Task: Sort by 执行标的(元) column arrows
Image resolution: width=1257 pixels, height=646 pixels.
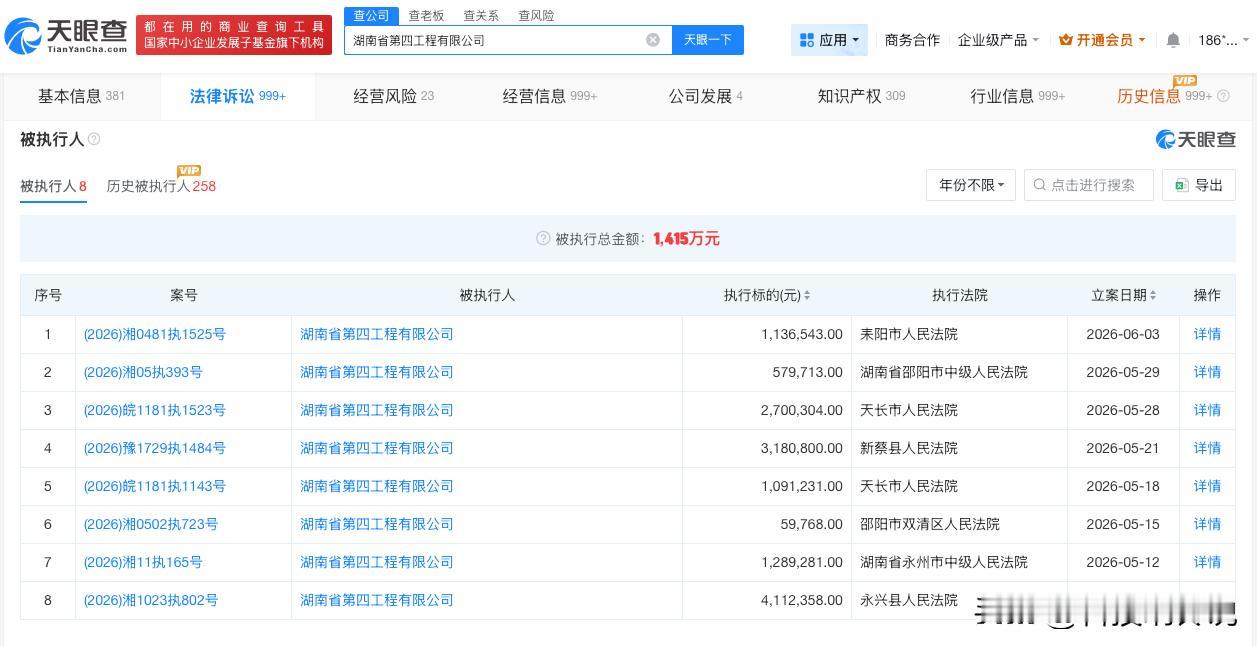Action: (x=807, y=295)
